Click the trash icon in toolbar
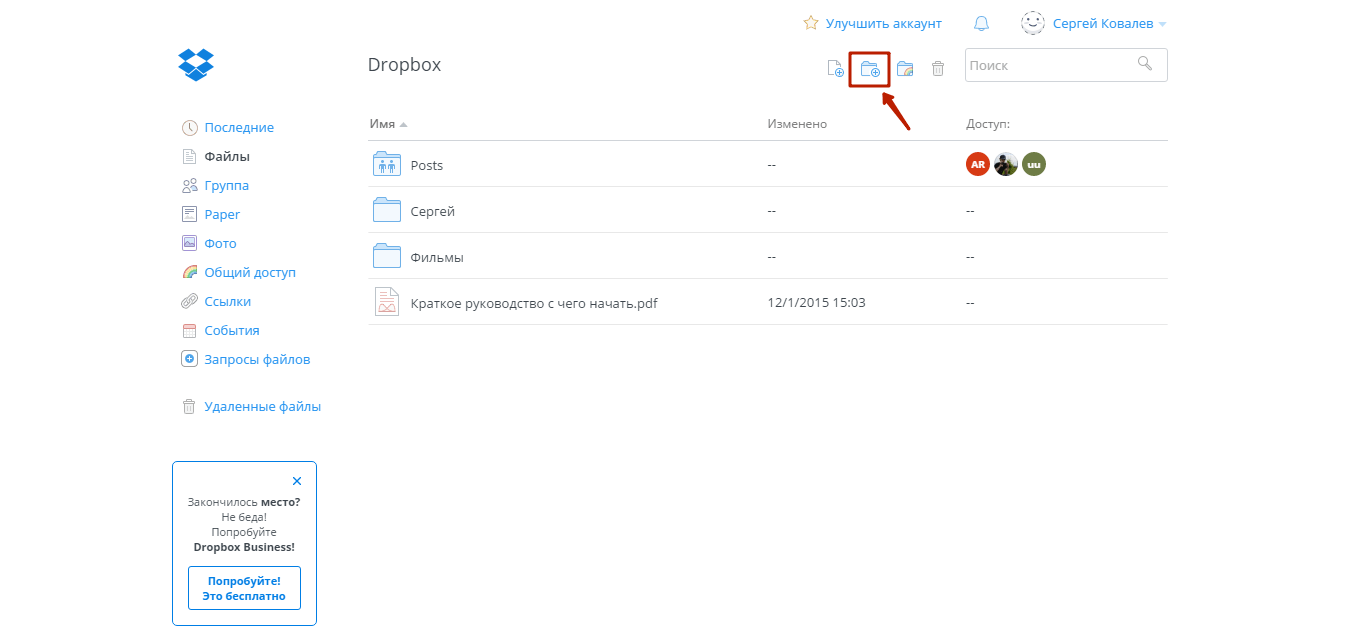1346x630 pixels. point(938,69)
